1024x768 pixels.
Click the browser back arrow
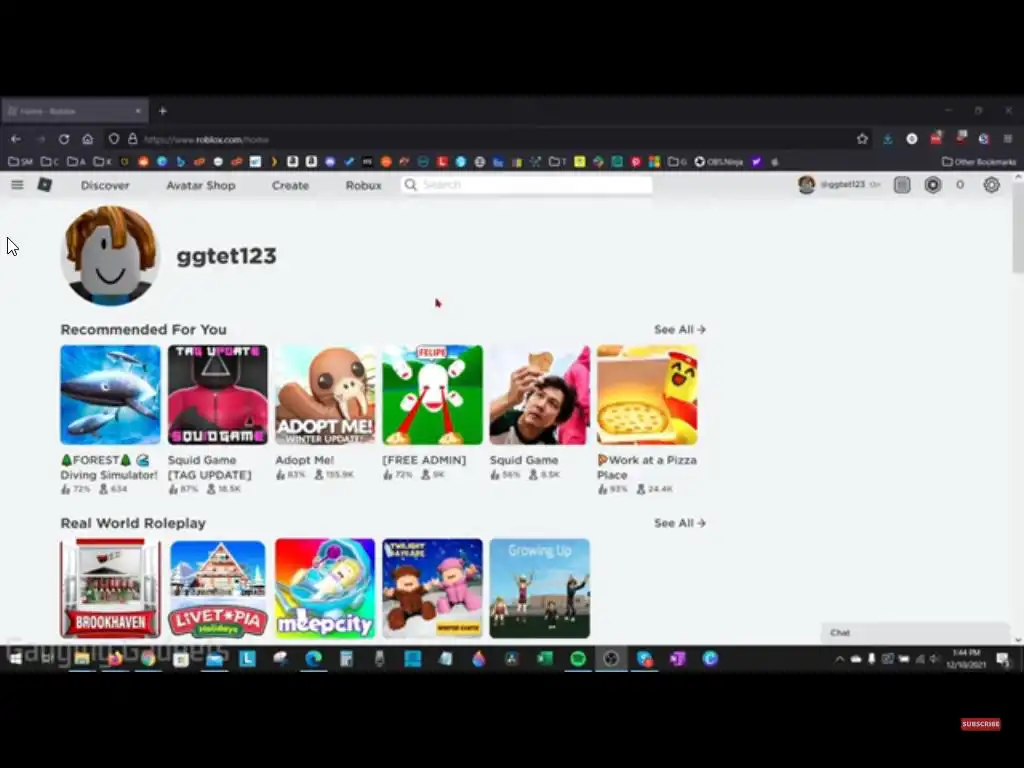pos(16,139)
